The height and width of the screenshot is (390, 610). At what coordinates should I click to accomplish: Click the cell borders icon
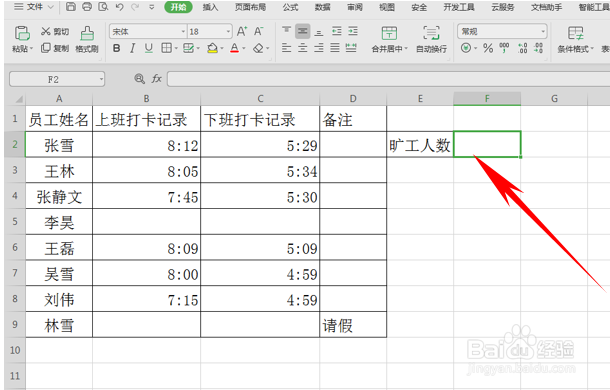pyautogui.click(x=166, y=48)
